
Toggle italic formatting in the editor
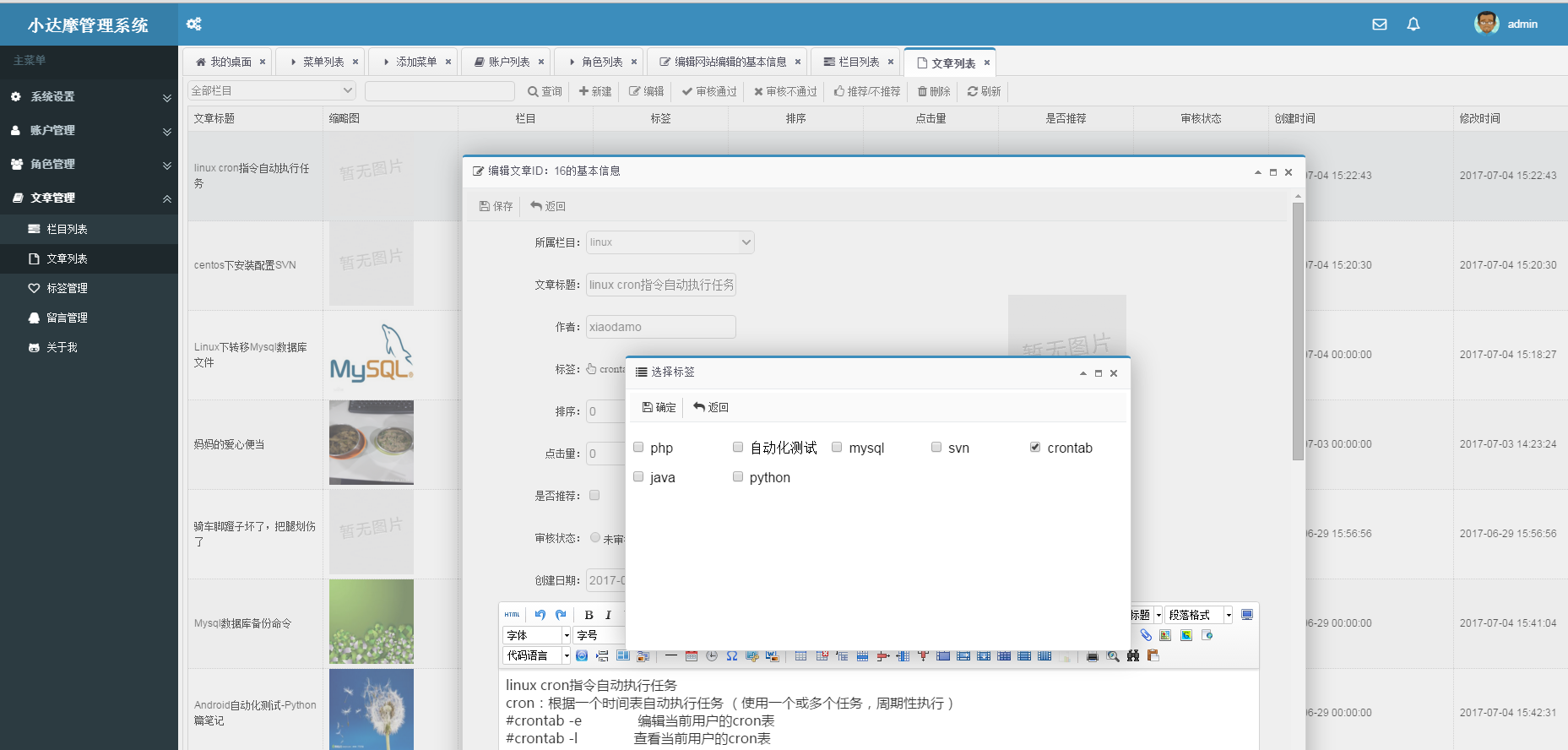[x=608, y=615]
